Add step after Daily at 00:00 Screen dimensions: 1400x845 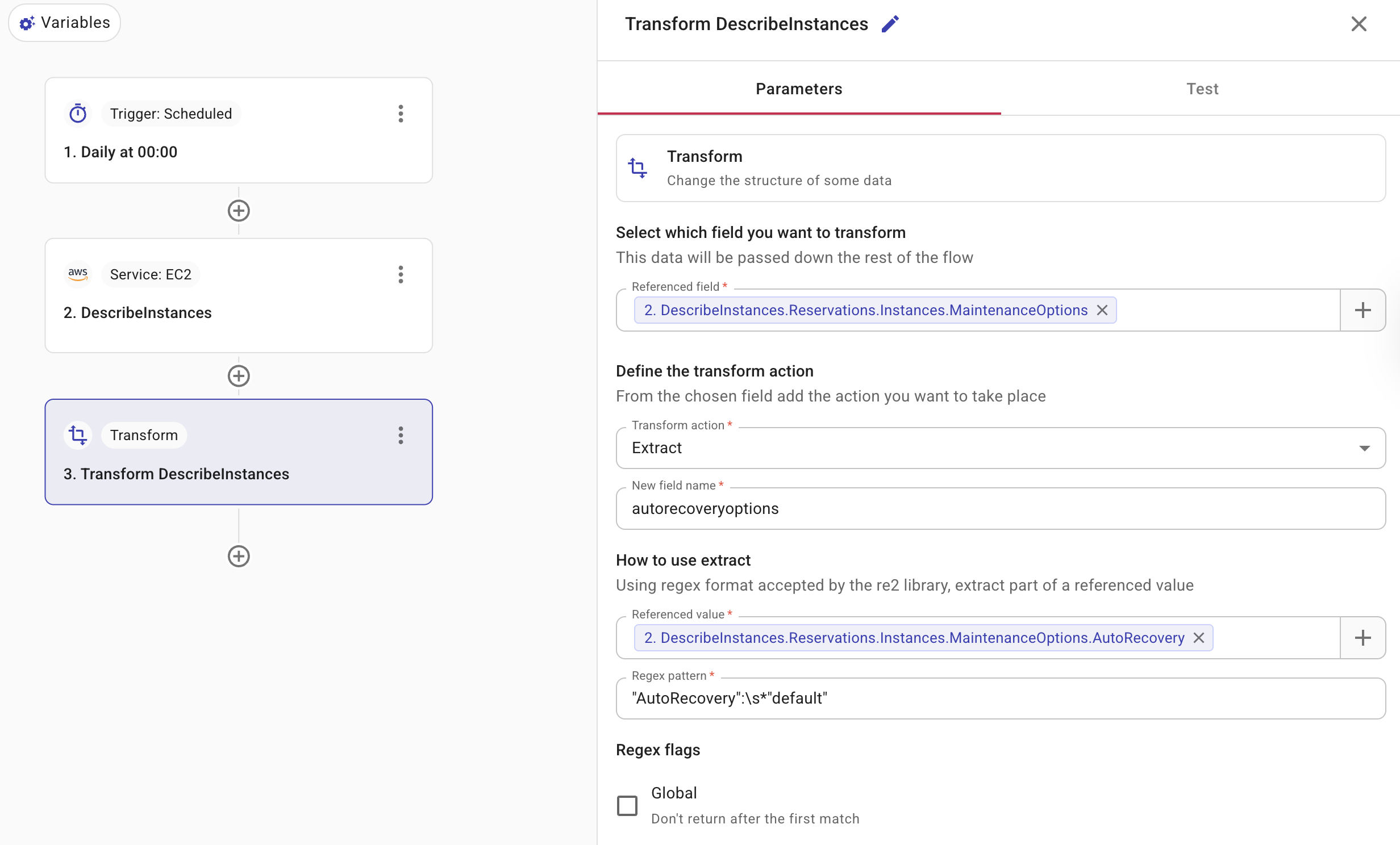pyautogui.click(x=239, y=211)
